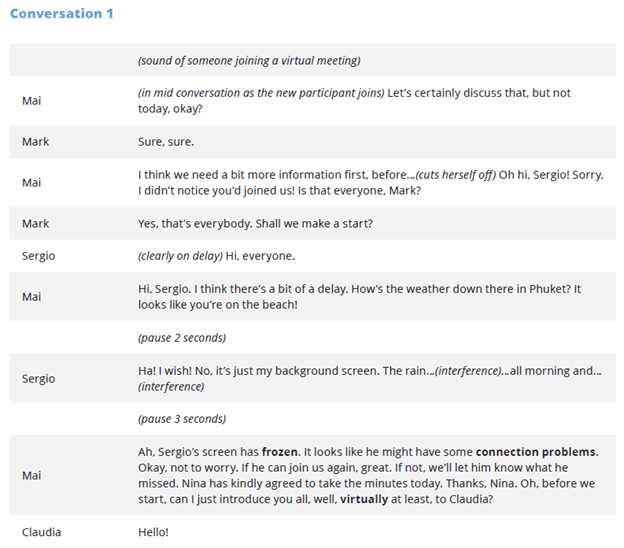The height and width of the screenshot is (548, 624).
Task: Select the "(pause 3 seconds)" row
Action: 181,419
